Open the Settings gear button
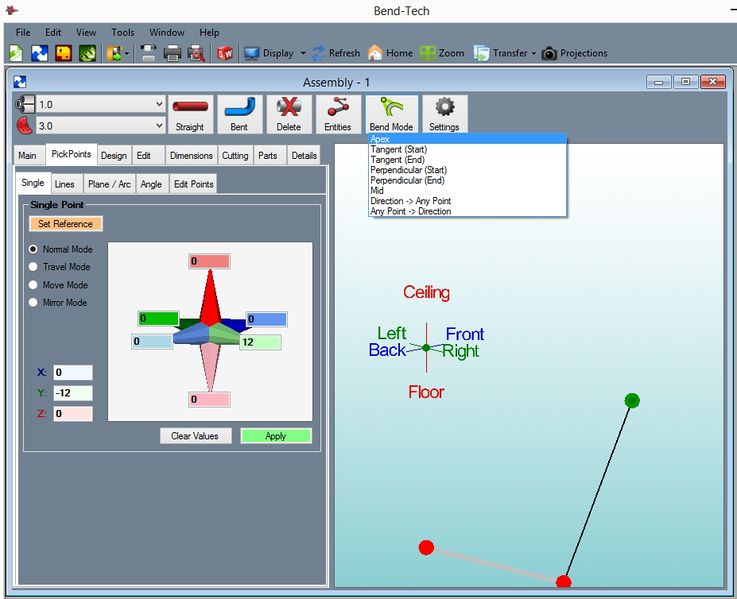This screenshot has height=599, width=737. 445,114
